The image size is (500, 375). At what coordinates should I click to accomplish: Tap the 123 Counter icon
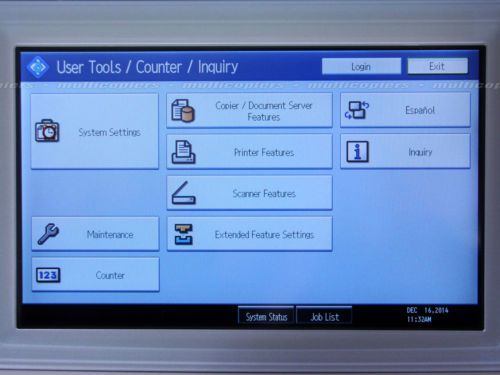click(48, 275)
